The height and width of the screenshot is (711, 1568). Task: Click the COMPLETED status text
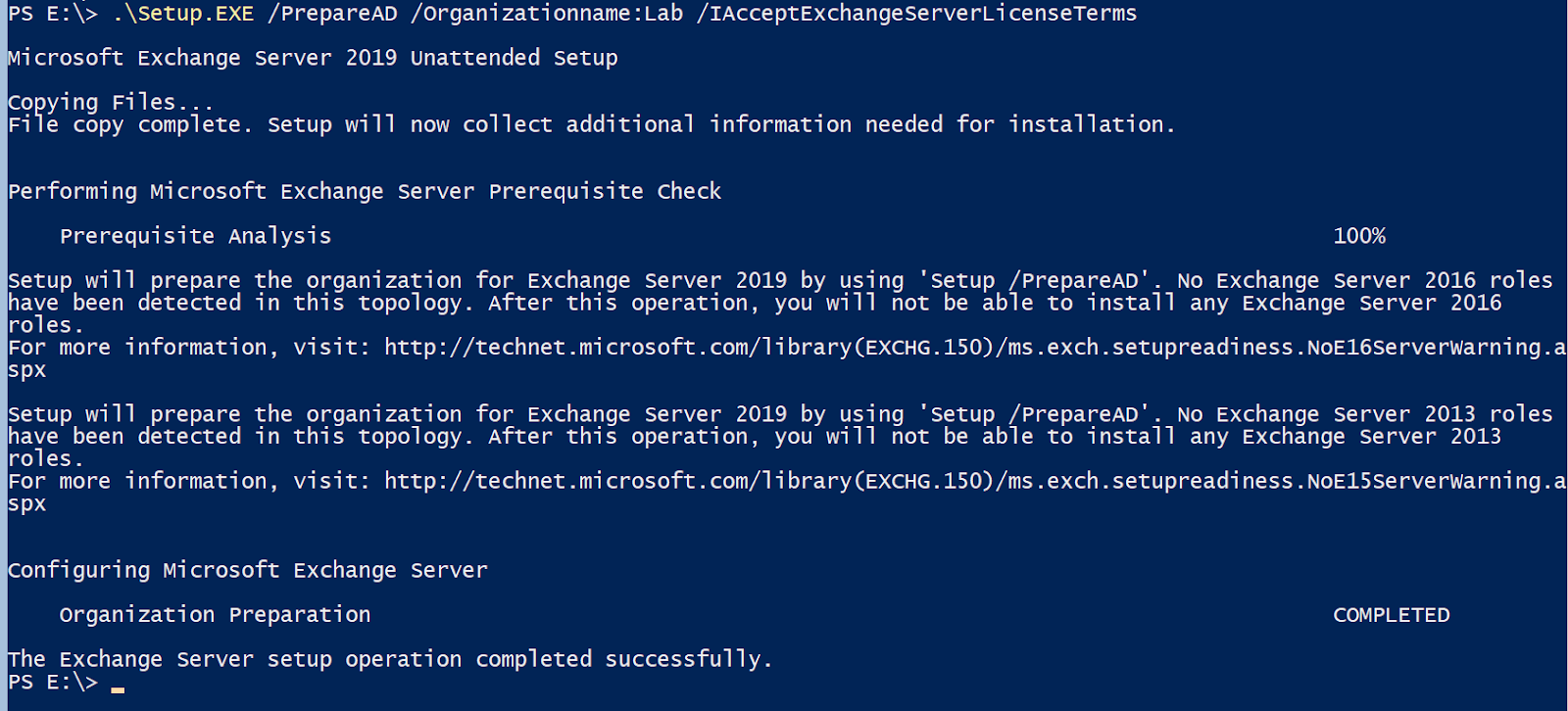click(x=1391, y=615)
